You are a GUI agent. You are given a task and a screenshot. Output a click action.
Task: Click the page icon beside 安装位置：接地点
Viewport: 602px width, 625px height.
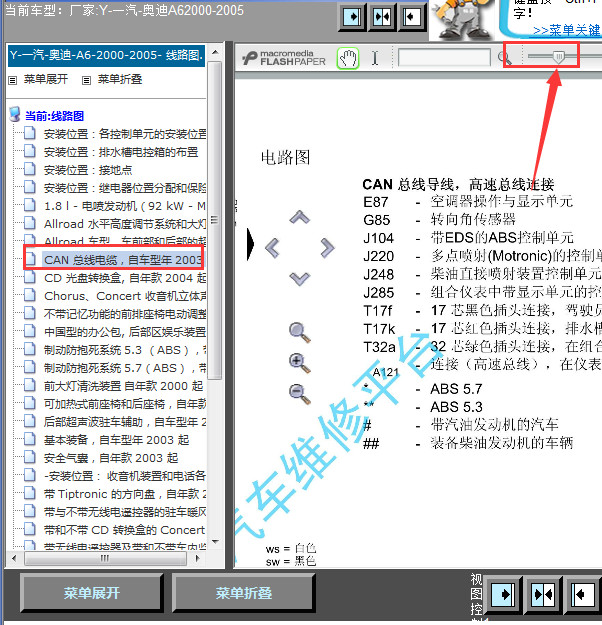(30, 169)
